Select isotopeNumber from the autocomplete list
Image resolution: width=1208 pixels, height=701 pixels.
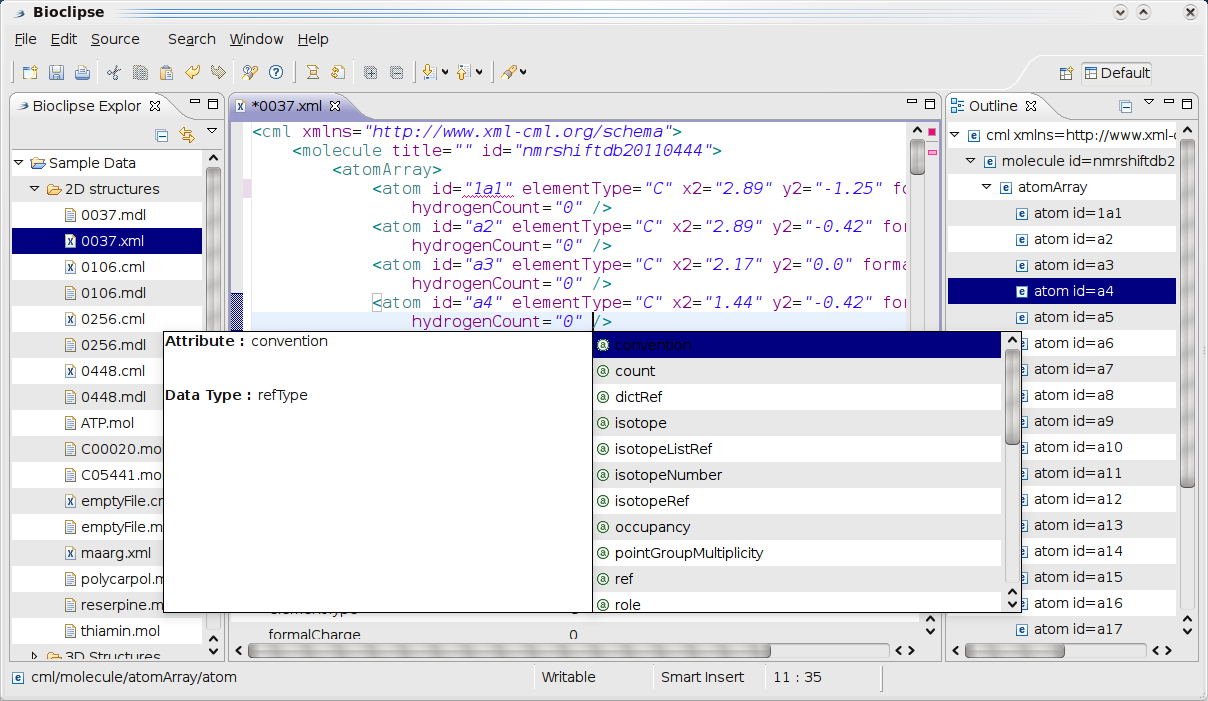668,475
